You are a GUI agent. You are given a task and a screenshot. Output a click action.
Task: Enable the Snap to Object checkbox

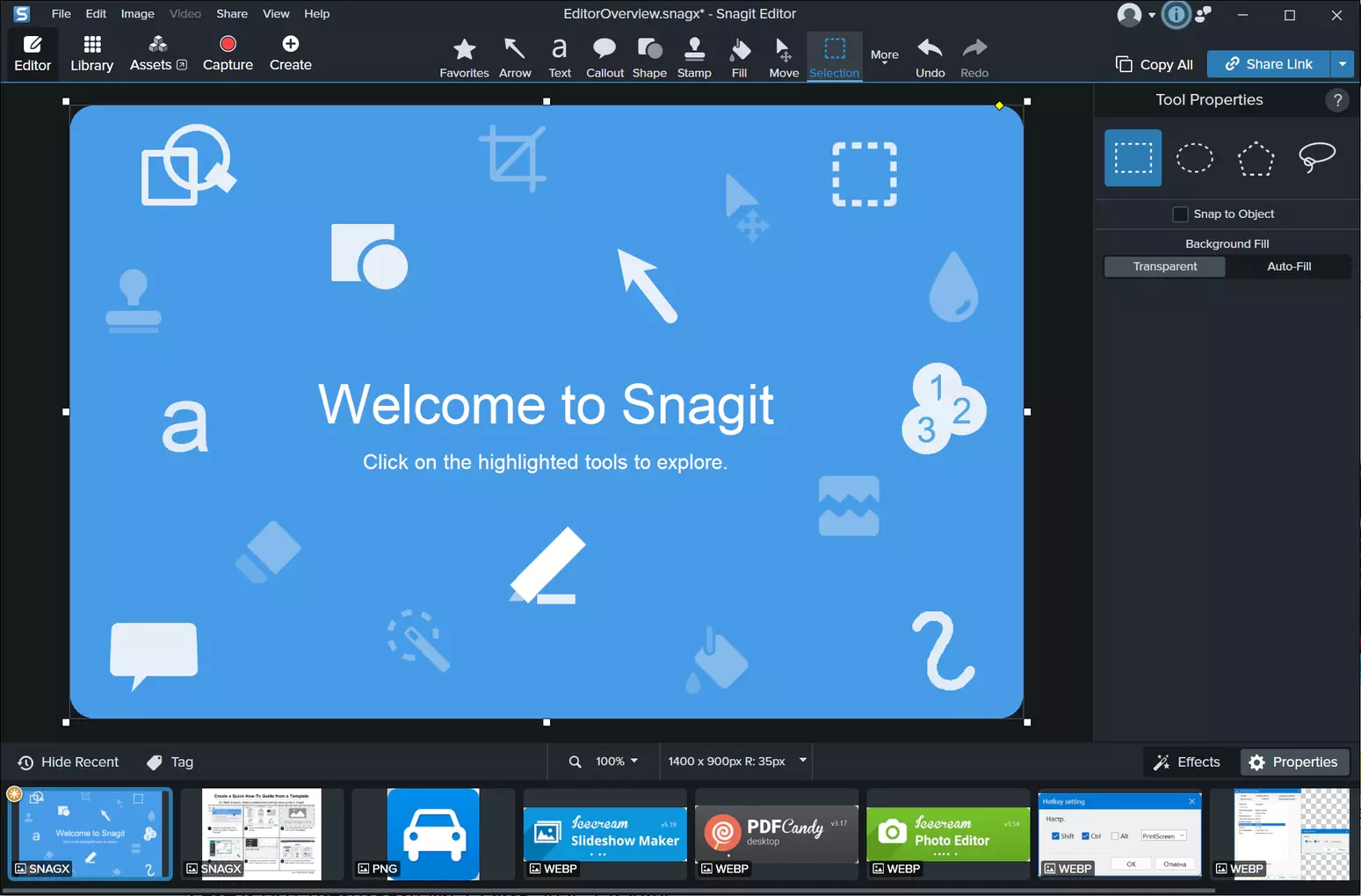tap(1180, 214)
